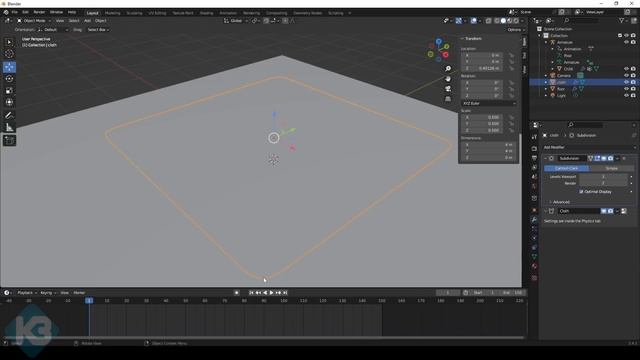This screenshot has height=360, width=640.
Task: Open the Object Data properties tab
Action: [534, 257]
